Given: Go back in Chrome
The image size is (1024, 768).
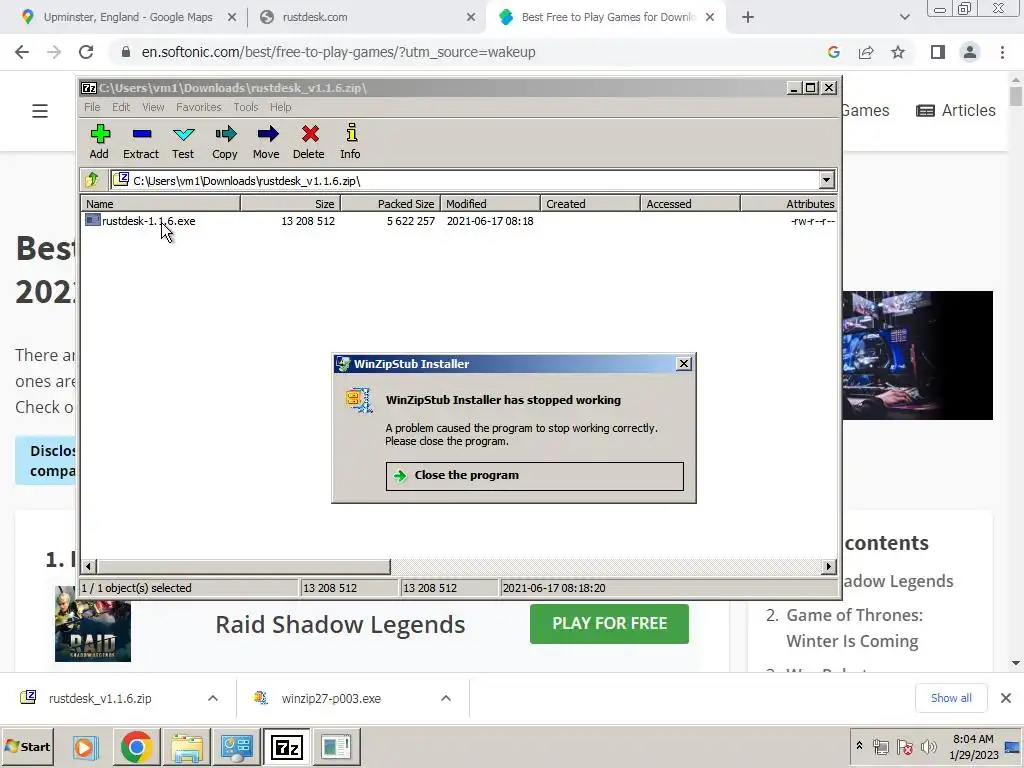Looking at the screenshot, I should [22, 52].
